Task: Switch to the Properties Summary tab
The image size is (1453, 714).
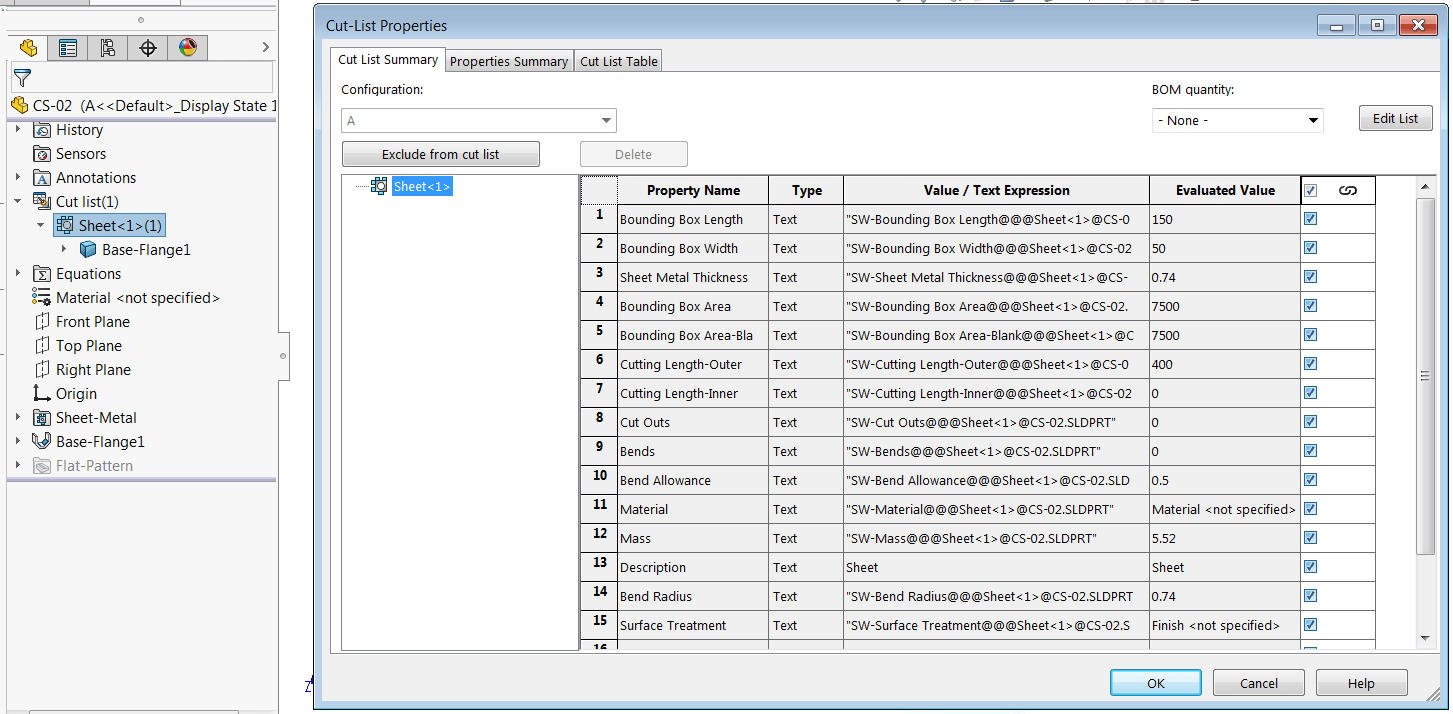Action: (x=508, y=60)
